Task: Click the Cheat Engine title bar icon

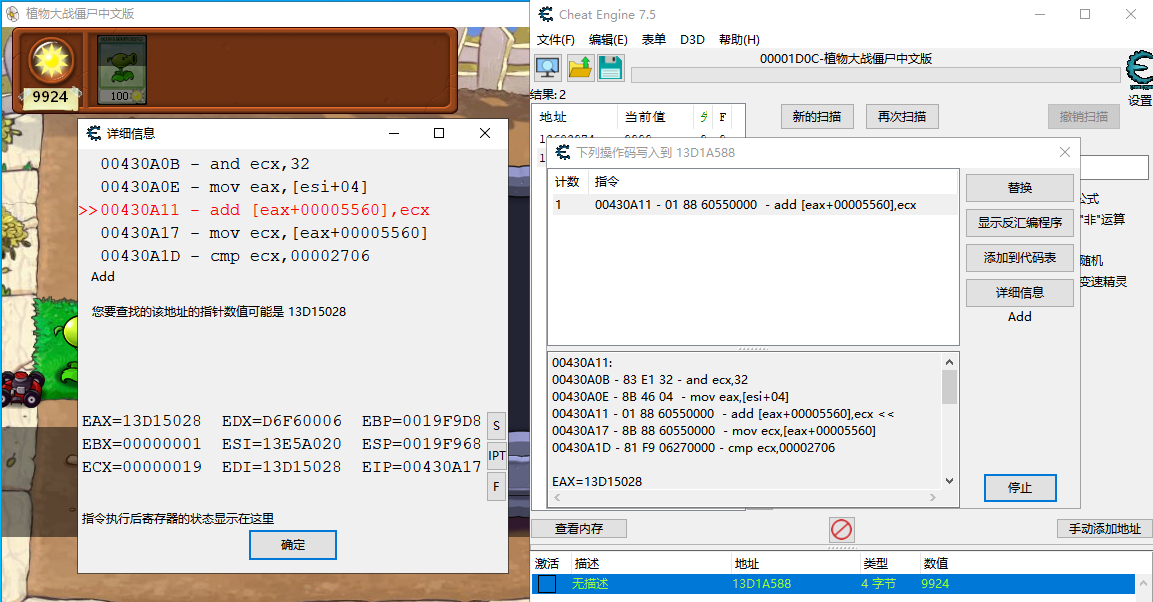Action: tap(546, 14)
